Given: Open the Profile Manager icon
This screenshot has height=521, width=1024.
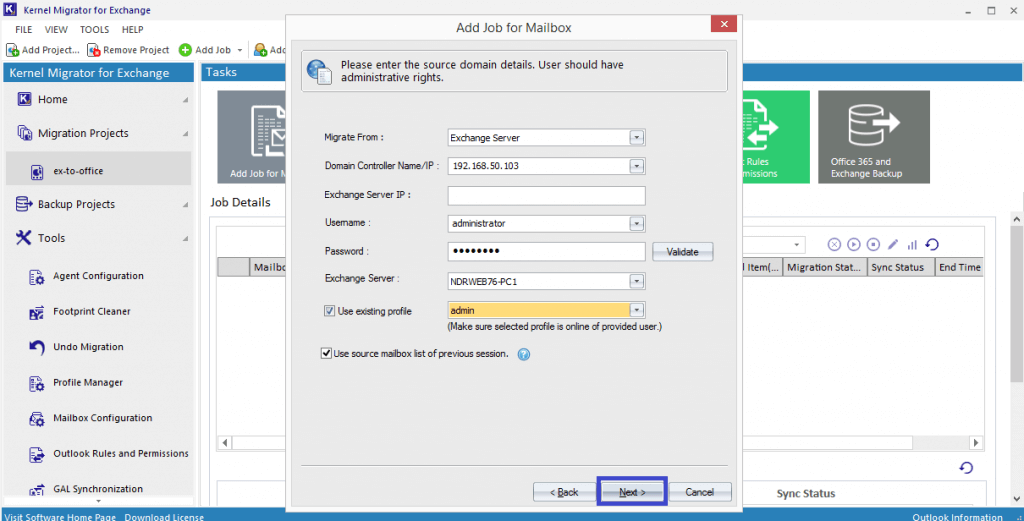Looking at the screenshot, I should 37,383.
